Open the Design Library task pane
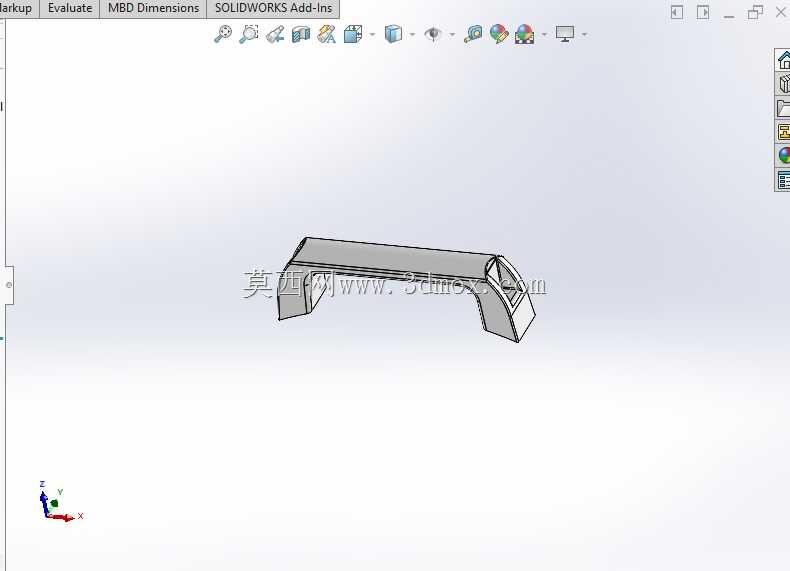790x571 pixels. tap(783, 84)
